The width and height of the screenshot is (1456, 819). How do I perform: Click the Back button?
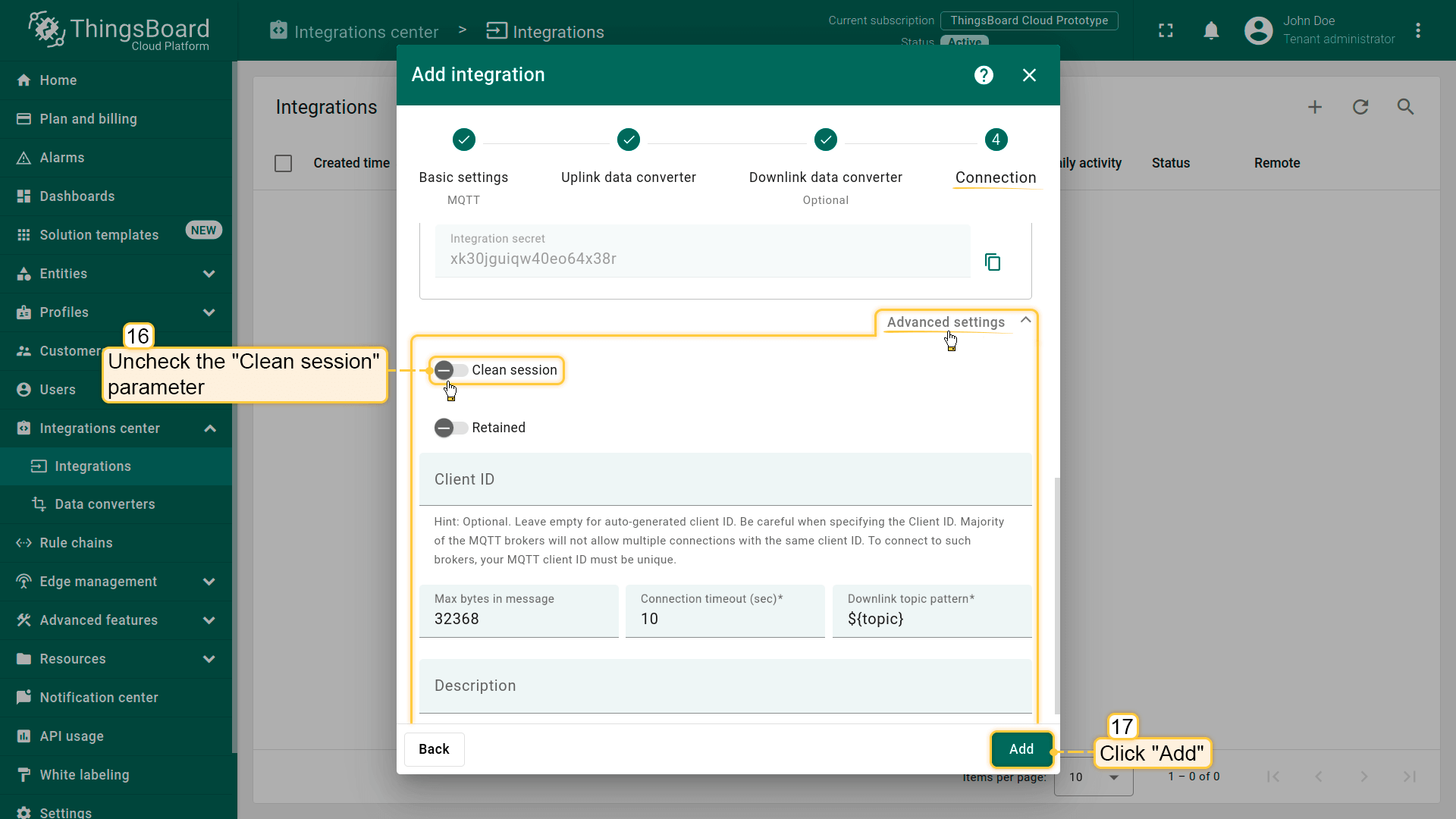click(x=434, y=749)
